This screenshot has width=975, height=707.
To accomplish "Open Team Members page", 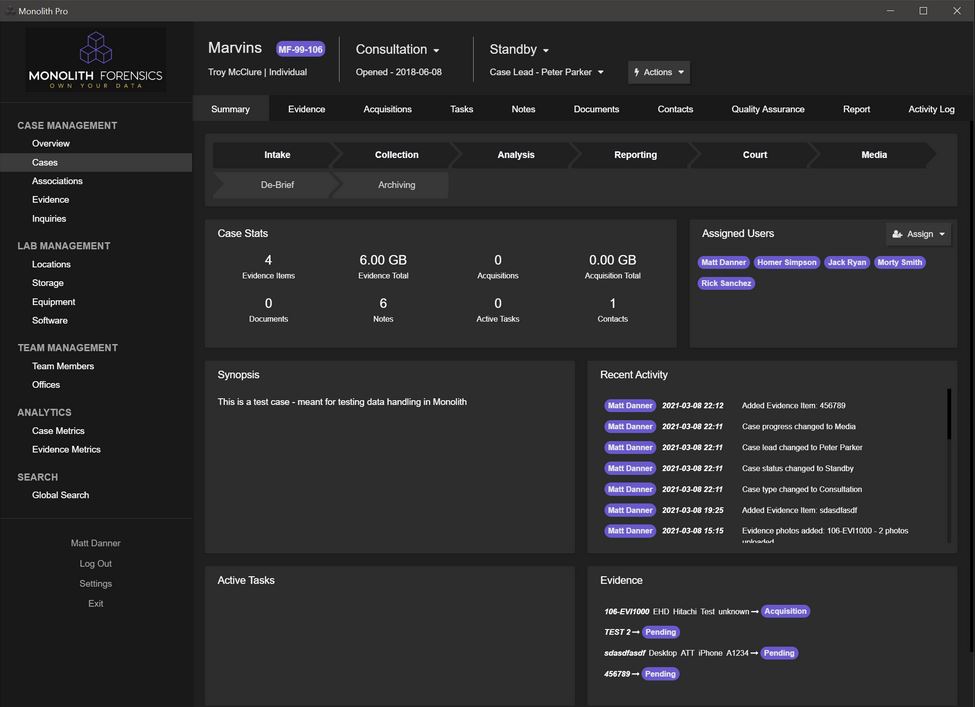I will click(63, 366).
